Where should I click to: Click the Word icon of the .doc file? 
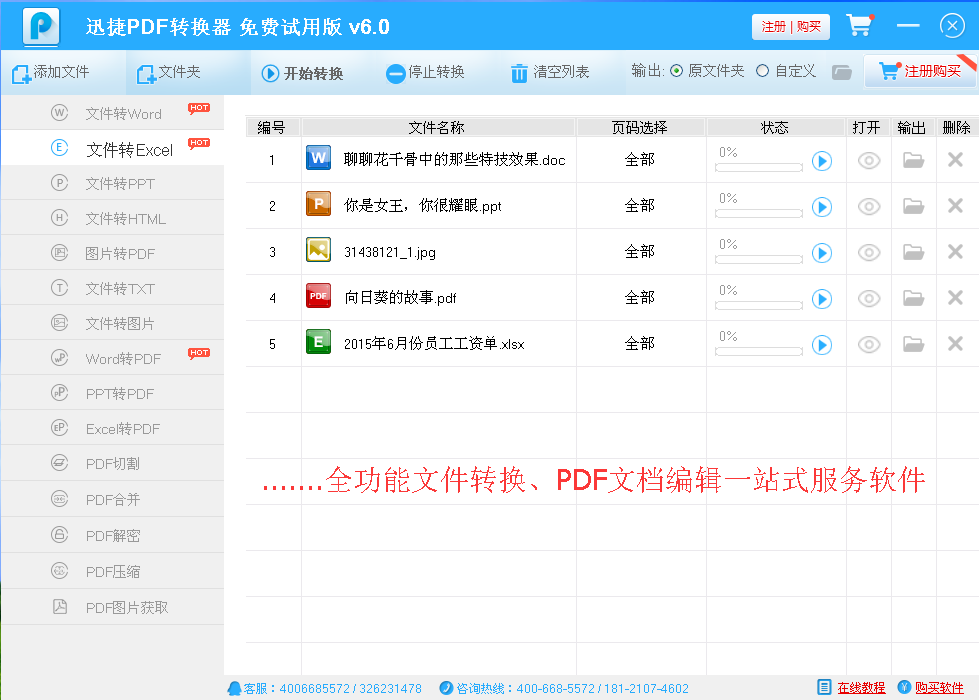318,159
